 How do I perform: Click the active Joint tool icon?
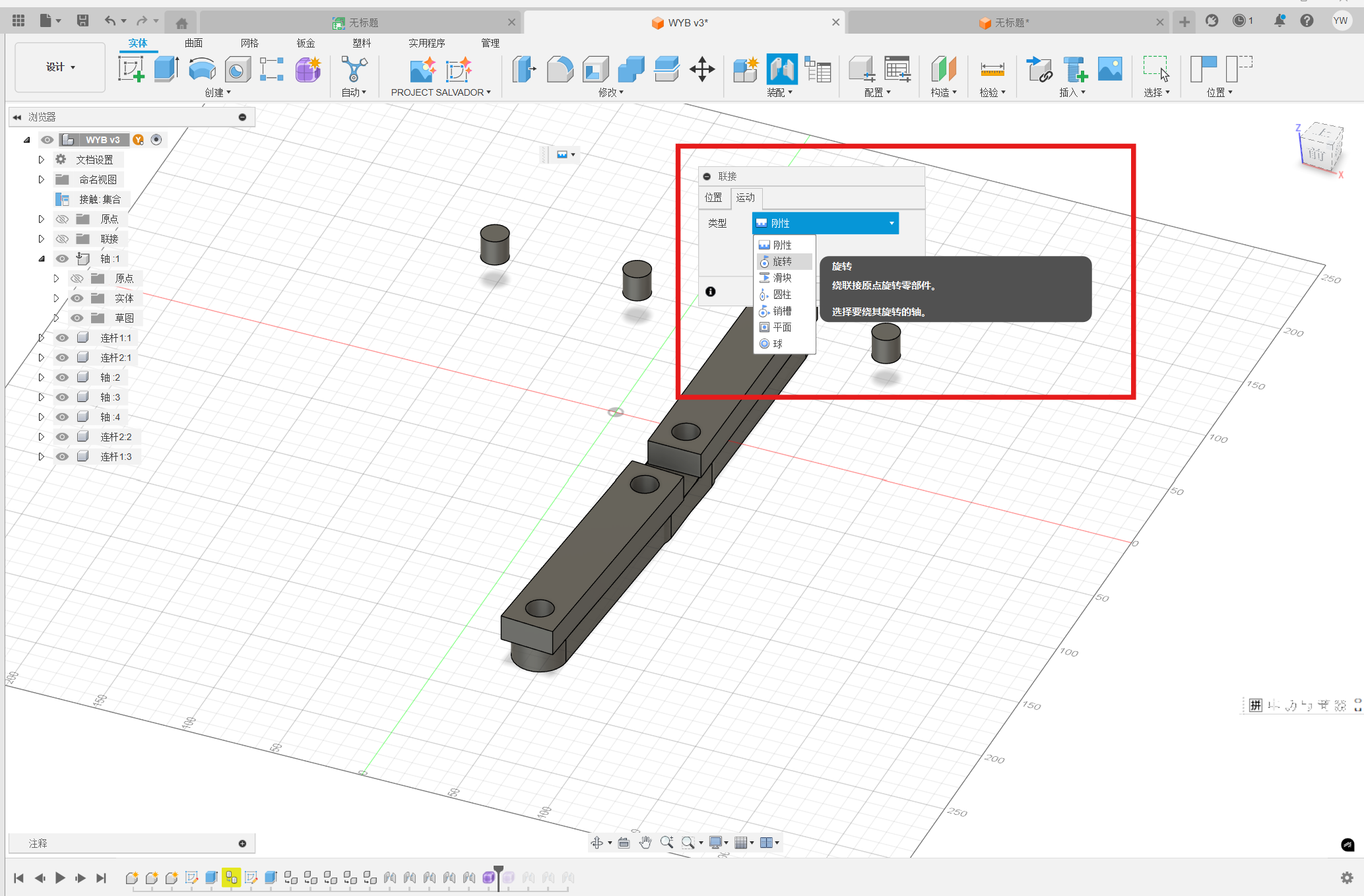click(782, 69)
